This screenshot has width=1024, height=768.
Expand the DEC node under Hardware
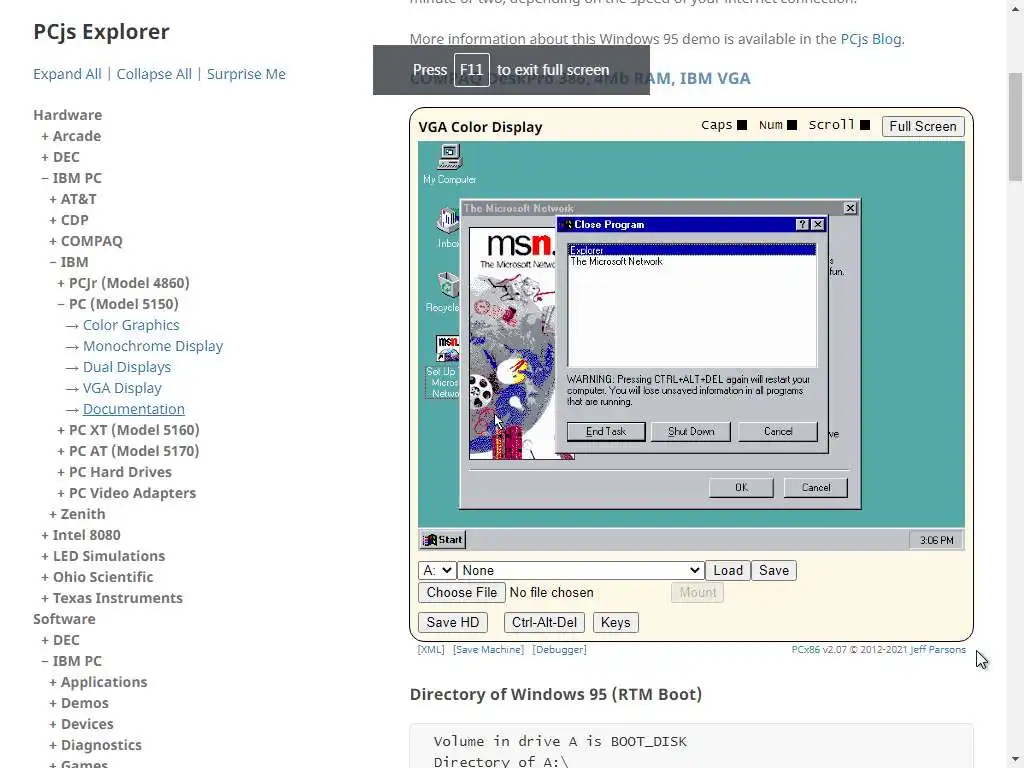[60, 157]
